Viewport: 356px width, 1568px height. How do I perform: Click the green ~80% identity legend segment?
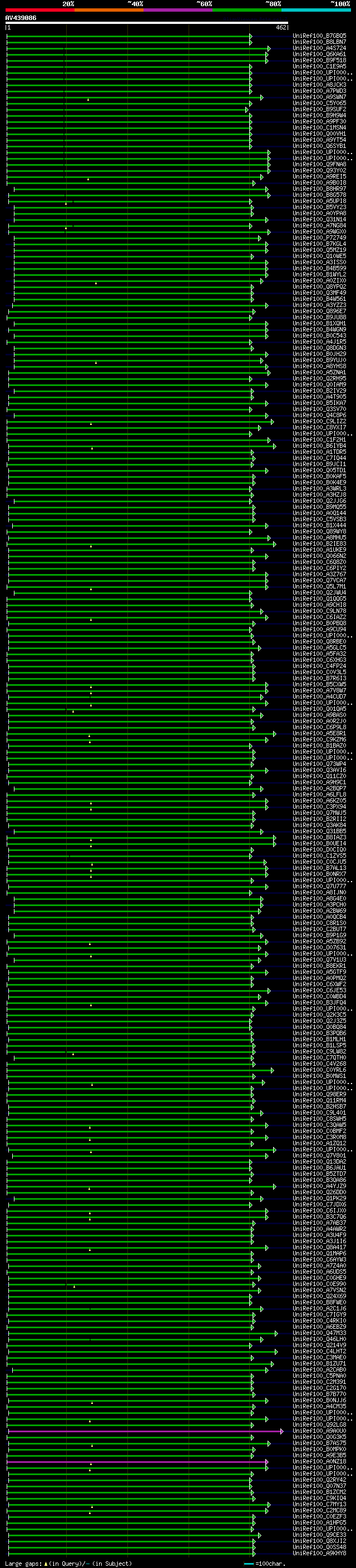247,10
